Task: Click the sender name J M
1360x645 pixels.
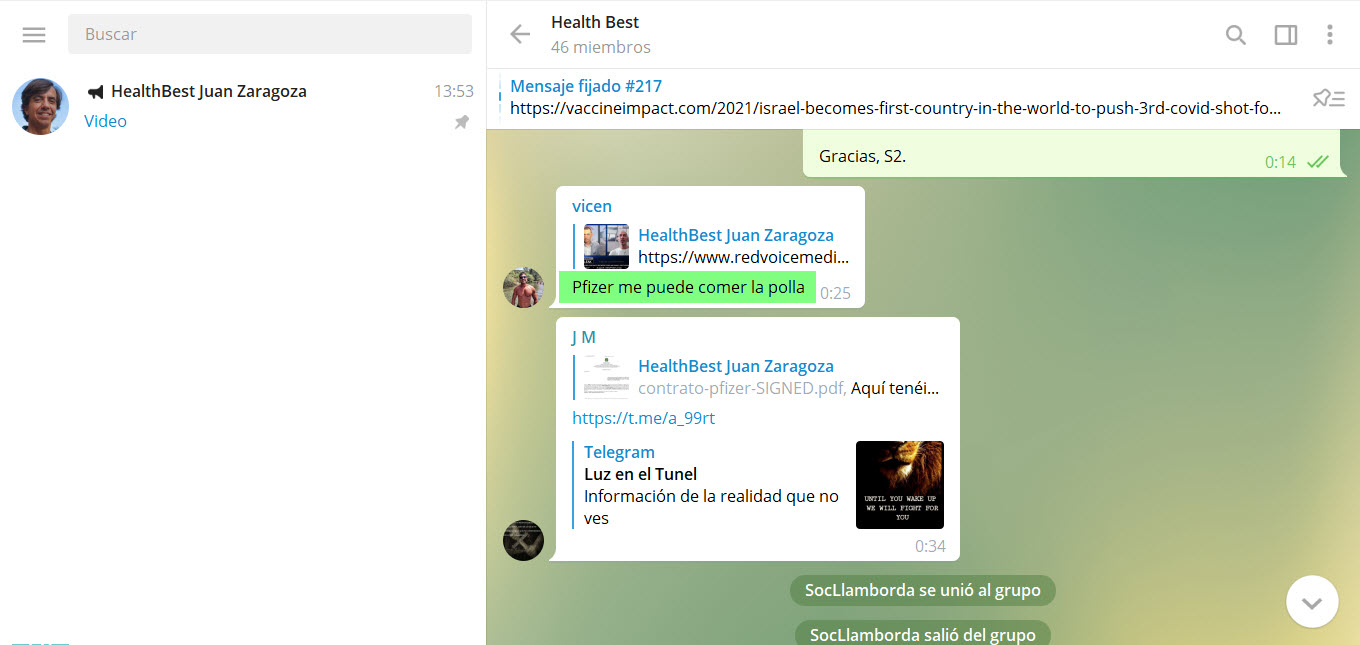Action: [x=583, y=337]
